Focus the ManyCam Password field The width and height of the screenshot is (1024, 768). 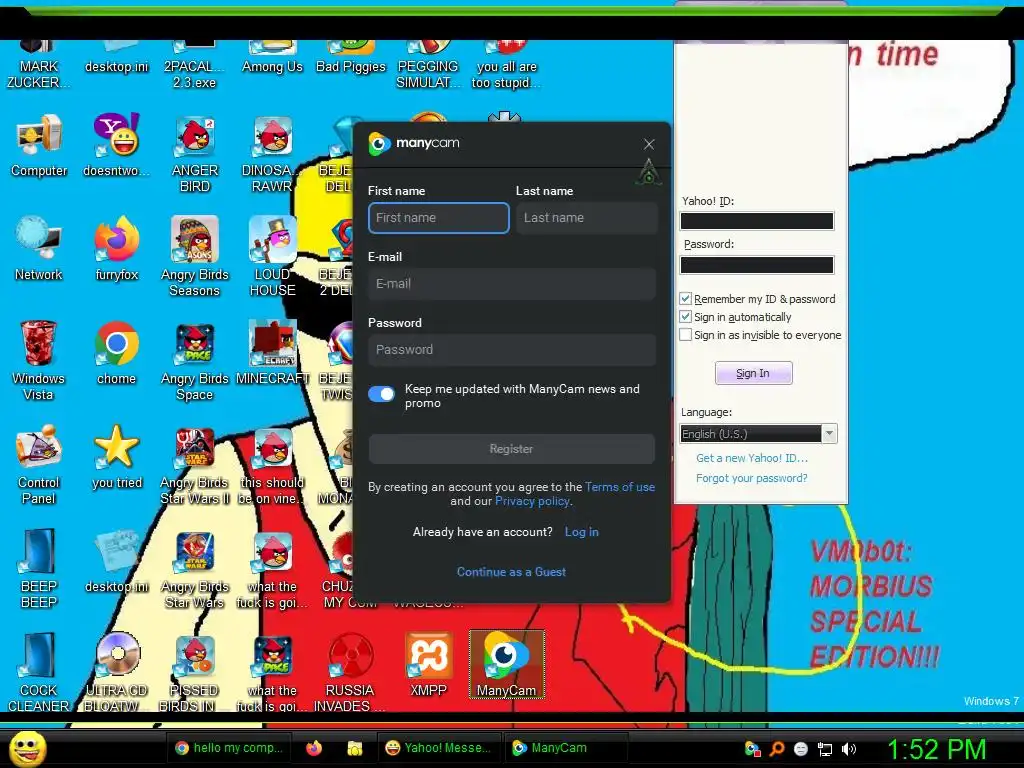[512, 349]
